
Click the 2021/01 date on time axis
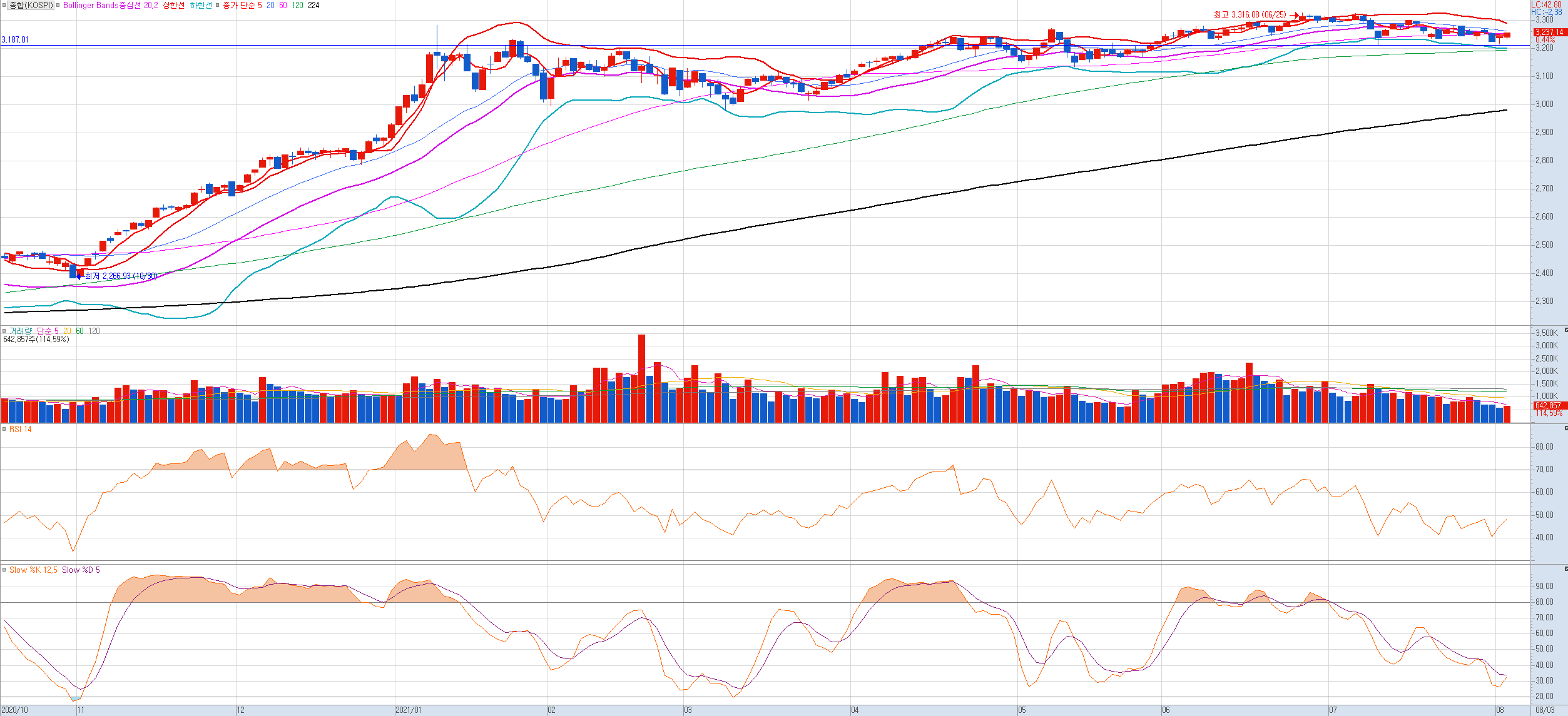tap(408, 710)
